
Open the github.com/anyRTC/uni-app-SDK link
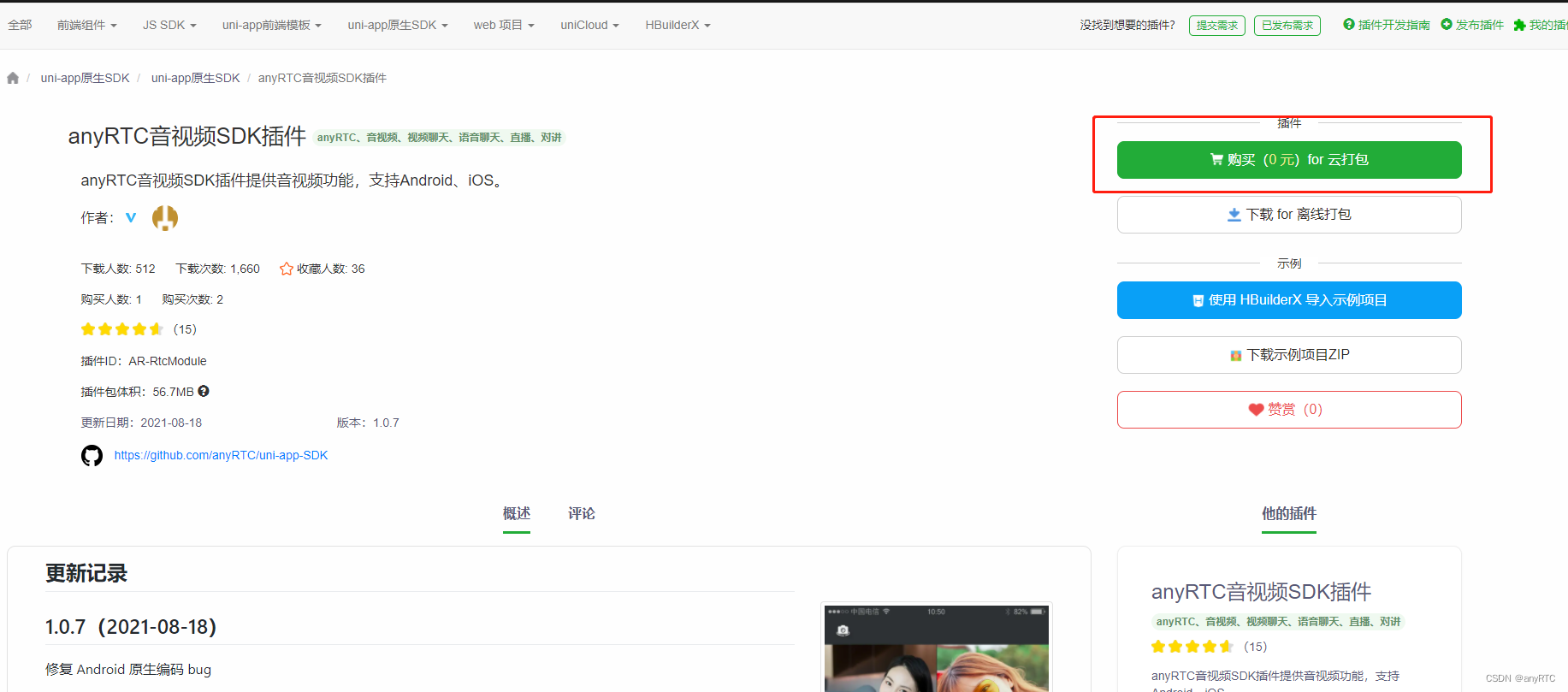pos(221,455)
